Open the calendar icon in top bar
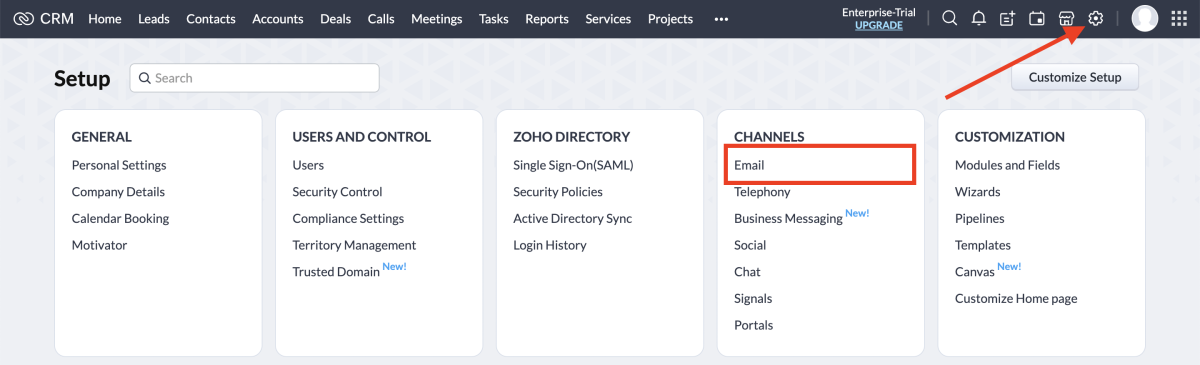The height and width of the screenshot is (365, 1200). pyautogui.click(x=1037, y=18)
